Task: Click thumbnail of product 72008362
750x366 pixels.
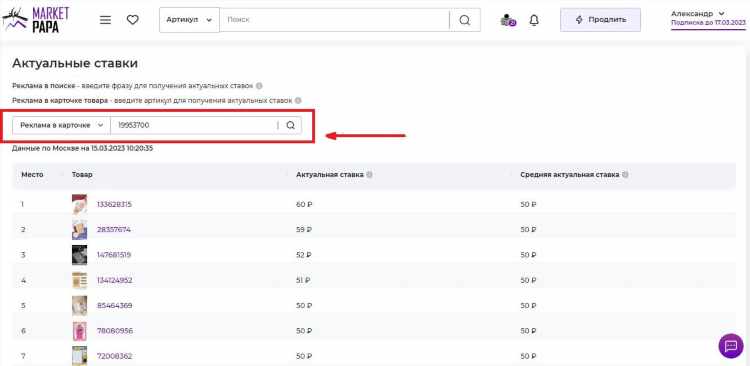Action: (79, 356)
